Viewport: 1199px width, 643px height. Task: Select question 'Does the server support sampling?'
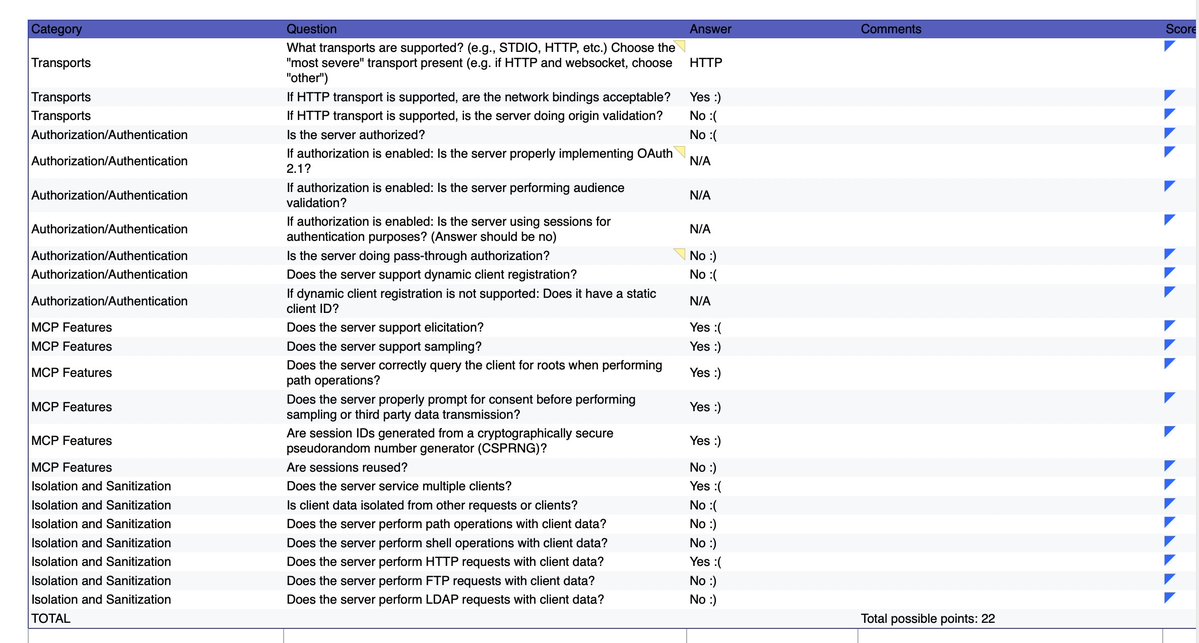384,346
